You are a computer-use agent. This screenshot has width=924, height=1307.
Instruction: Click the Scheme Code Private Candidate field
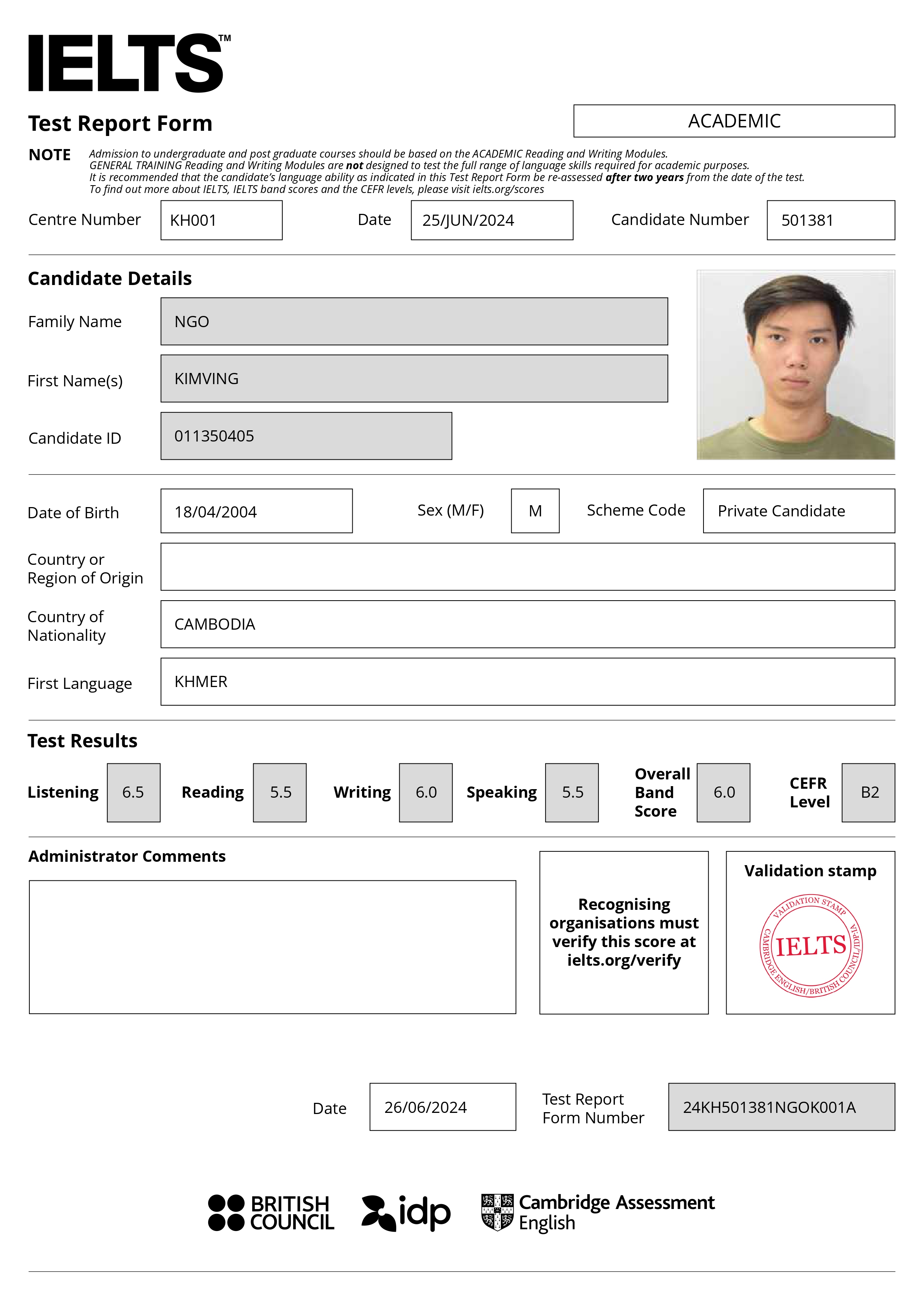click(x=798, y=511)
